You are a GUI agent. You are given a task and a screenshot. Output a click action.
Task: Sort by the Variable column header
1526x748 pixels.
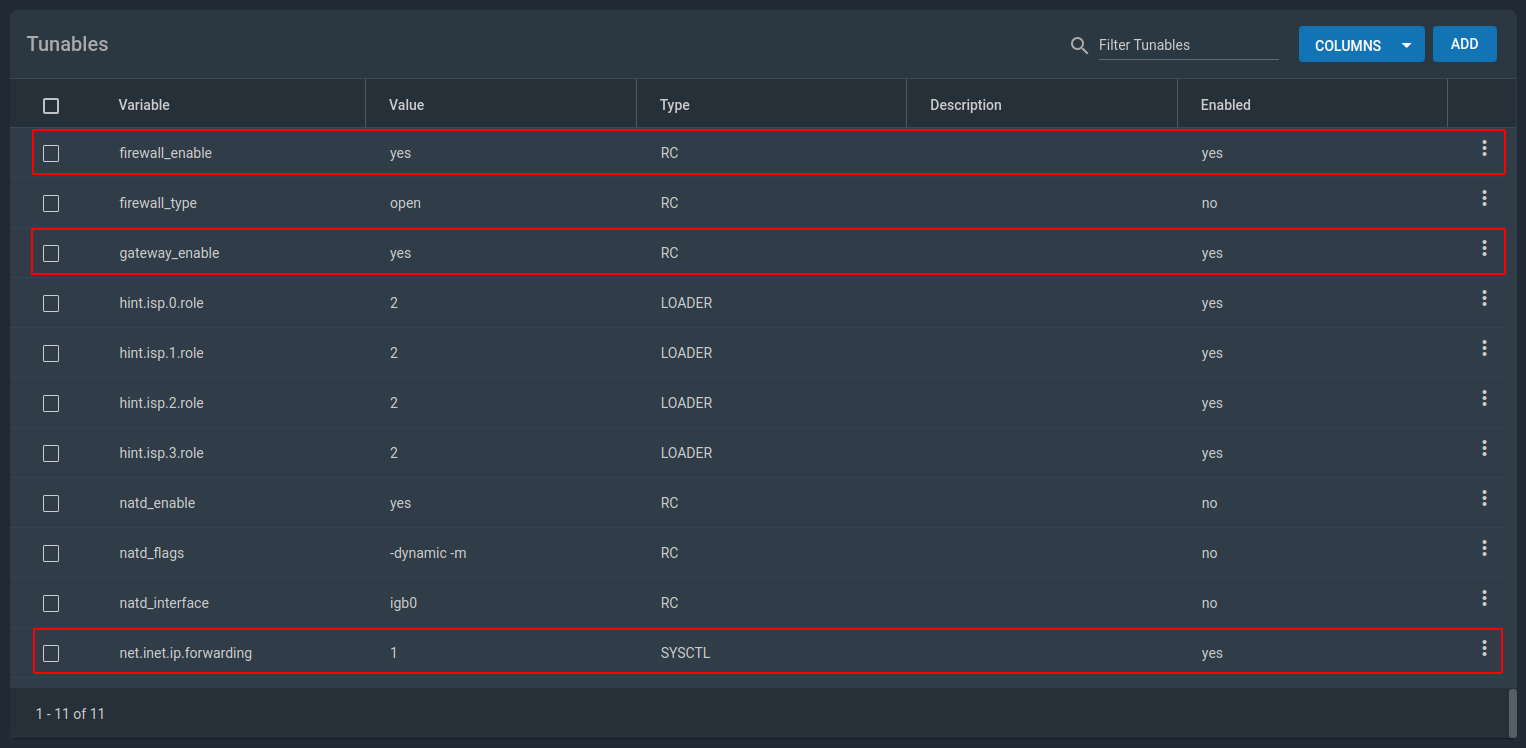coord(144,105)
